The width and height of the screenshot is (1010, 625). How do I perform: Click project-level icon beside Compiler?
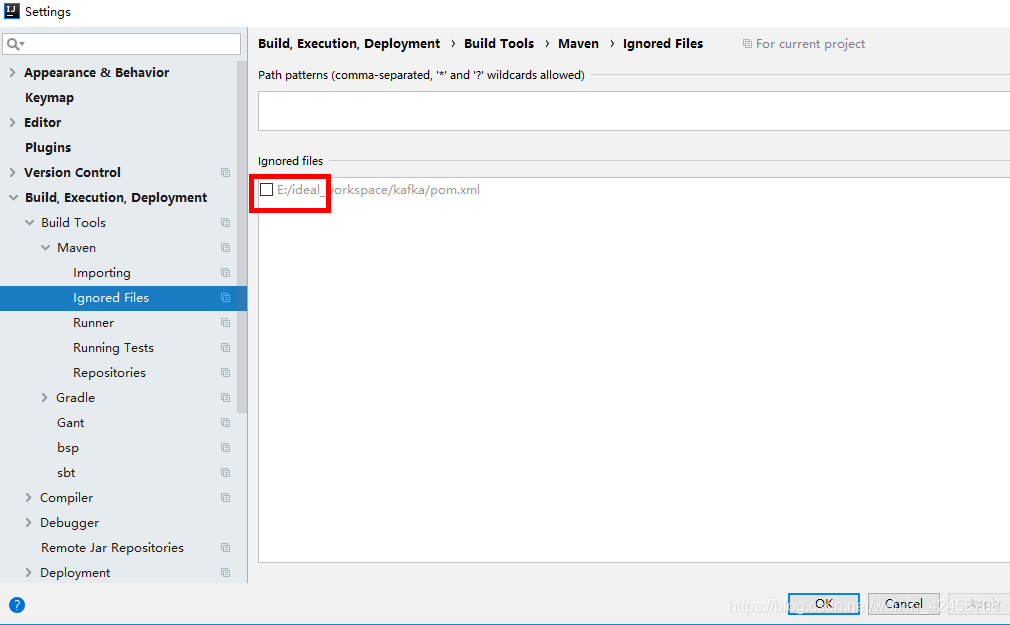tap(225, 498)
